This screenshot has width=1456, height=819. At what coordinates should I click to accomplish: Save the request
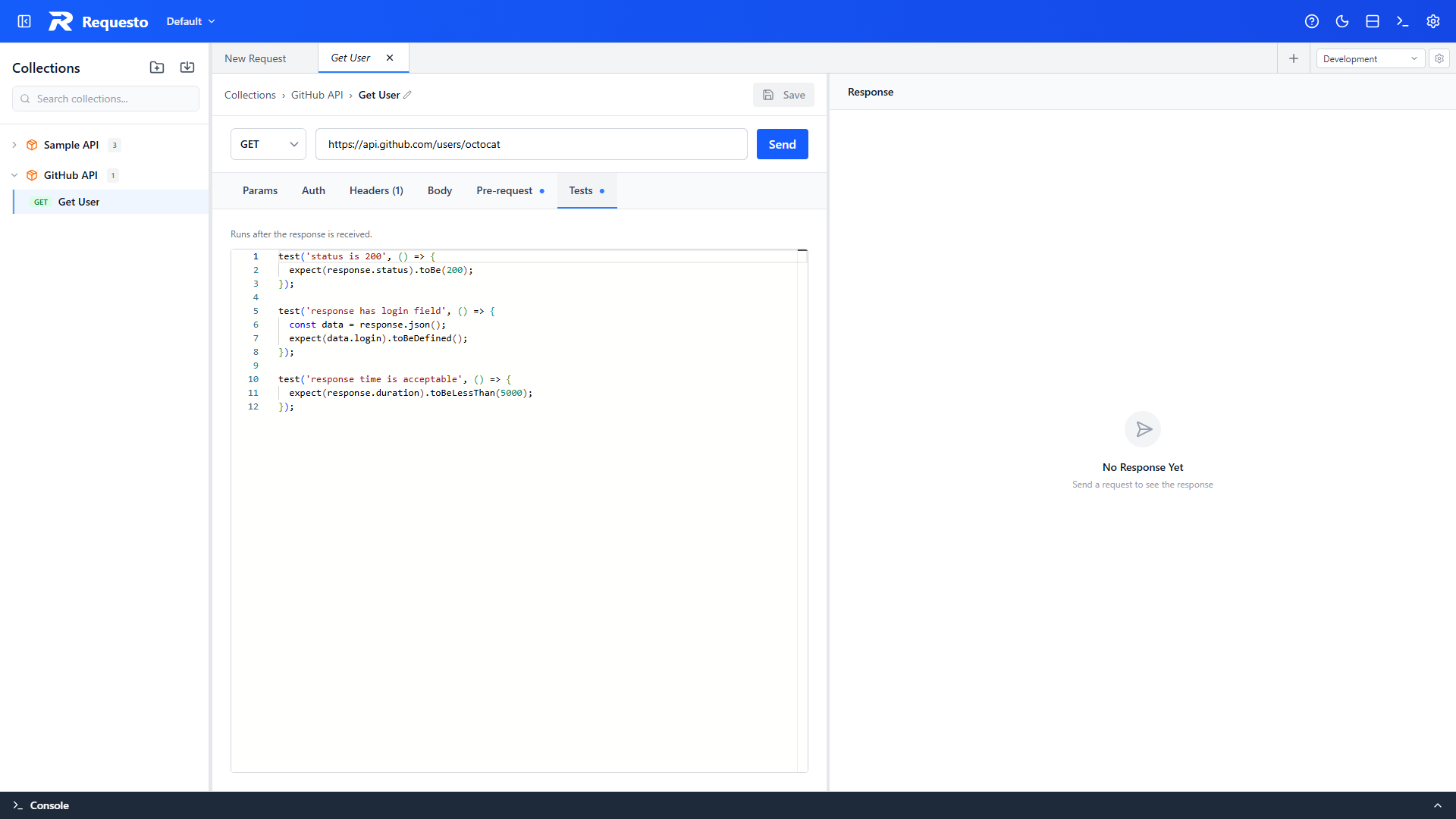coord(783,95)
